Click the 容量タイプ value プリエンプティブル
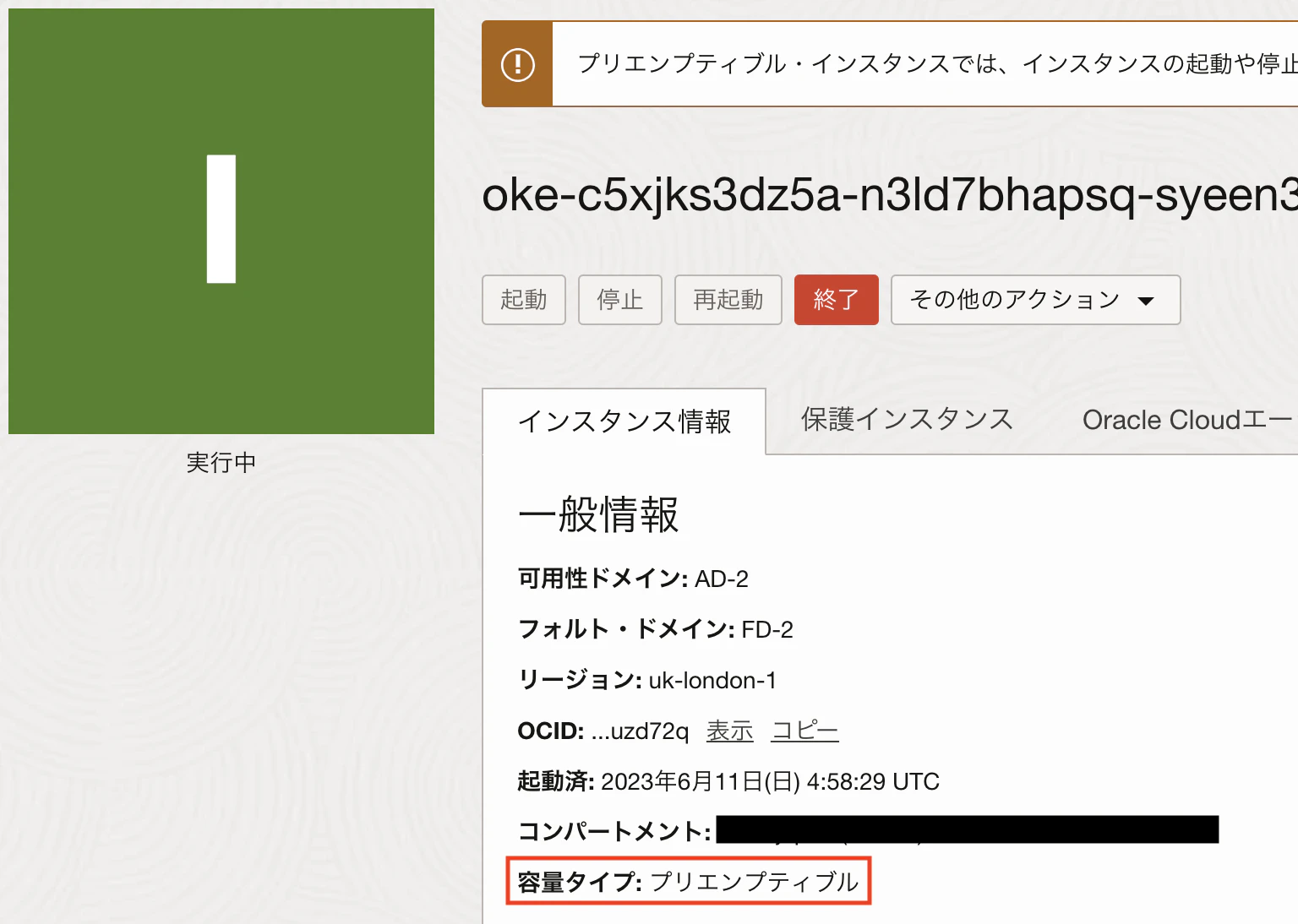1298x924 pixels. tap(754, 882)
